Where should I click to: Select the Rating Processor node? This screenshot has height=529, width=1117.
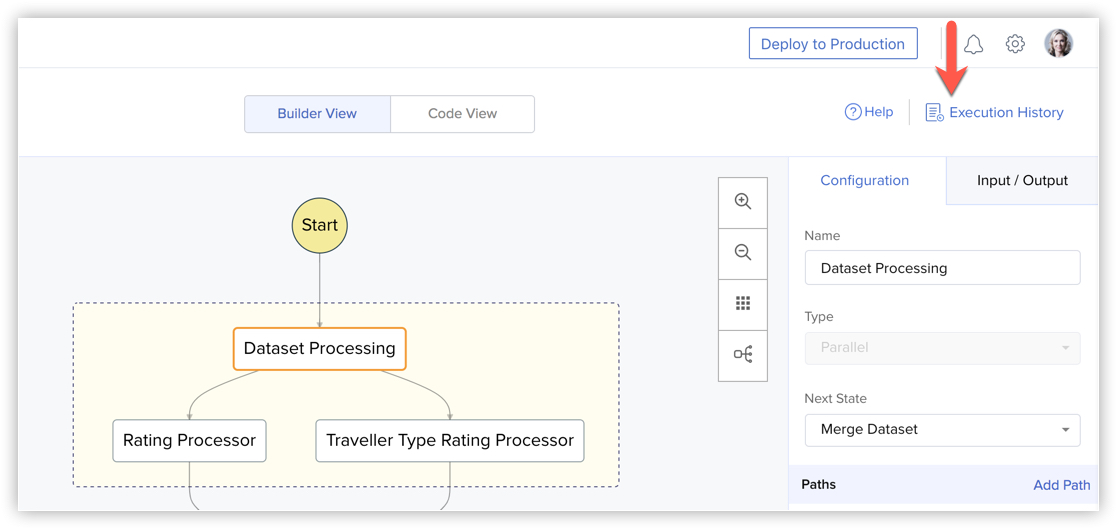click(x=189, y=441)
